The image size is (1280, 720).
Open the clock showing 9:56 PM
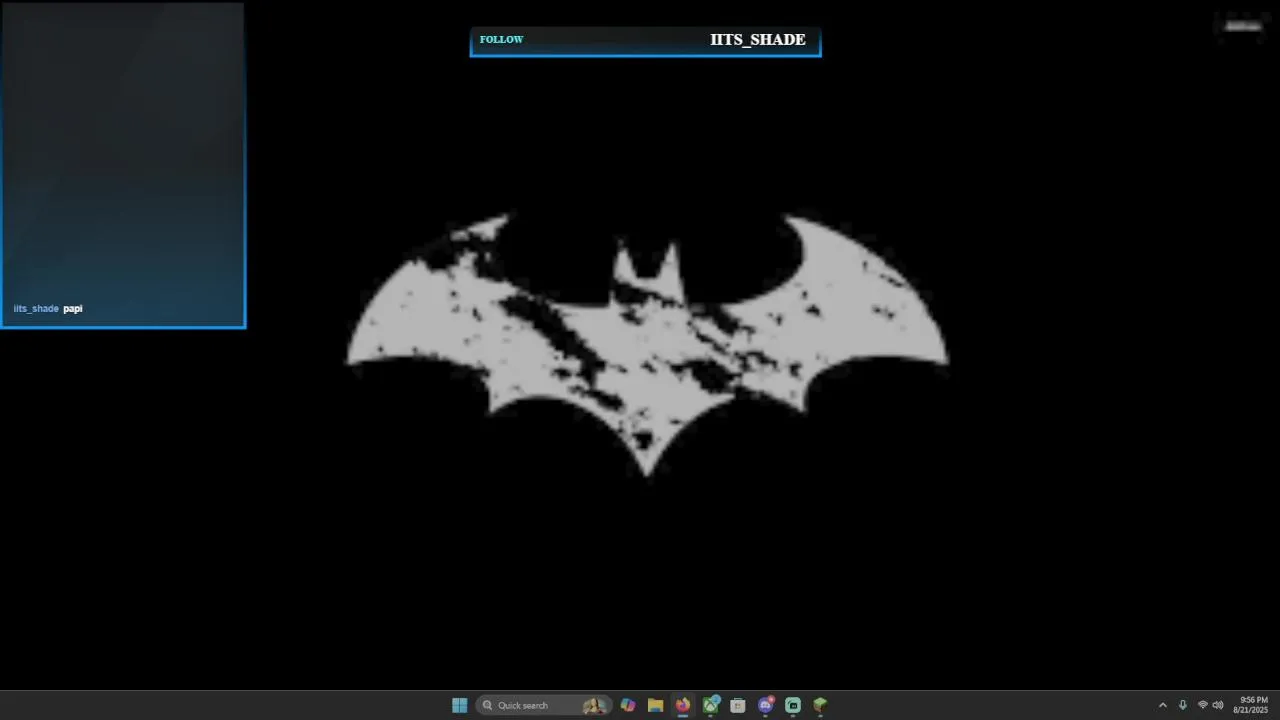click(1251, 705)
